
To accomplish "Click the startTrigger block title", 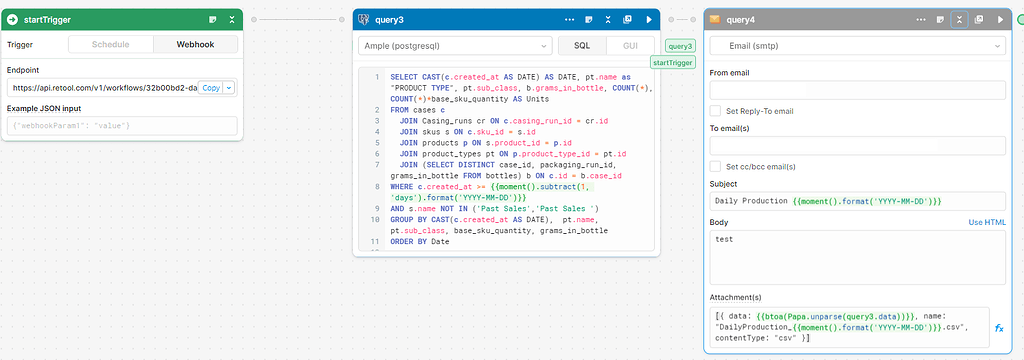I will pyautogui.click(x=47, y=20).
